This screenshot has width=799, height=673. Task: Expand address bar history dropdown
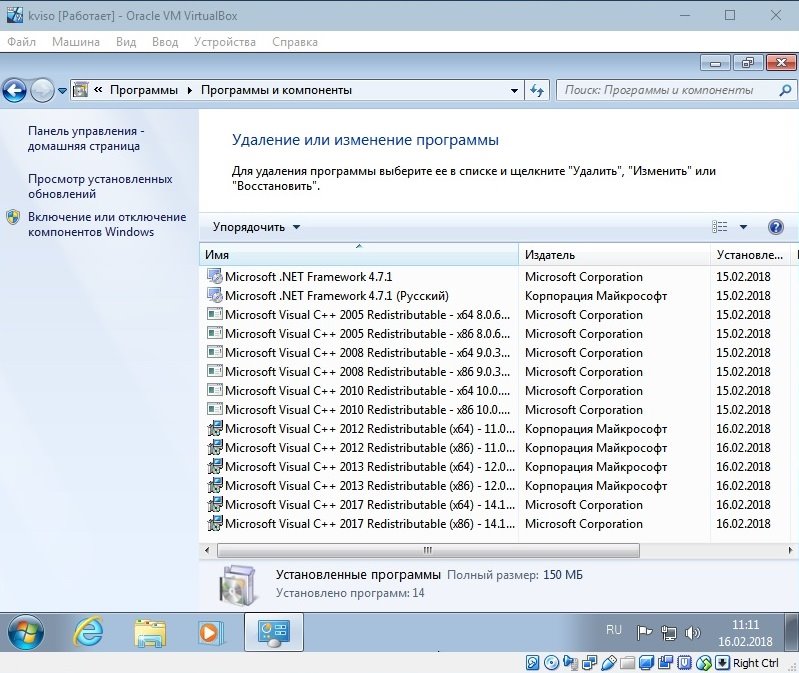point(515,91)
